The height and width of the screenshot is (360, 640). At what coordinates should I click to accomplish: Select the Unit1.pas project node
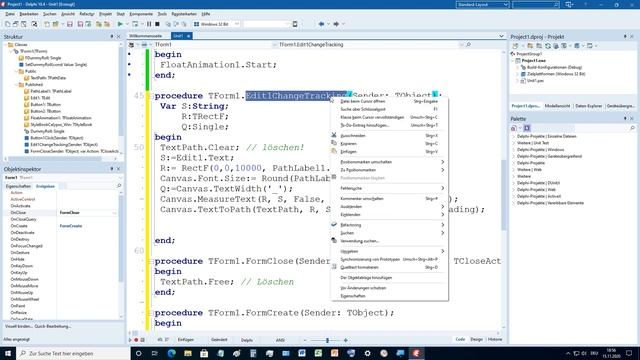click(x=535, y=81)
